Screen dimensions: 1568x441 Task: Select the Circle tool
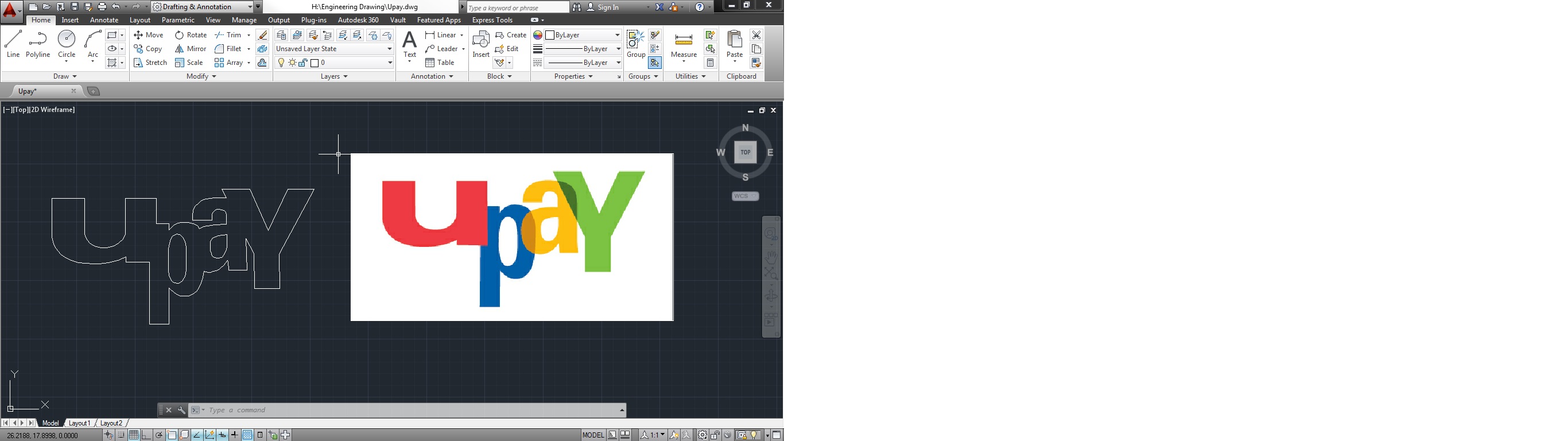67,44
